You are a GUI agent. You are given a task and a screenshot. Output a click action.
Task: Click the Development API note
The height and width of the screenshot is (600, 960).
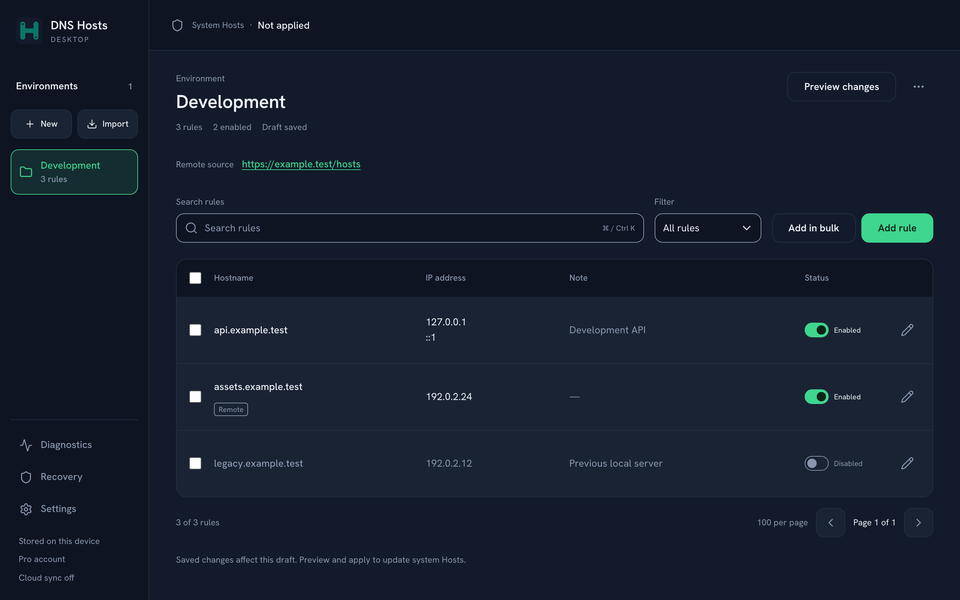[607, 330]
